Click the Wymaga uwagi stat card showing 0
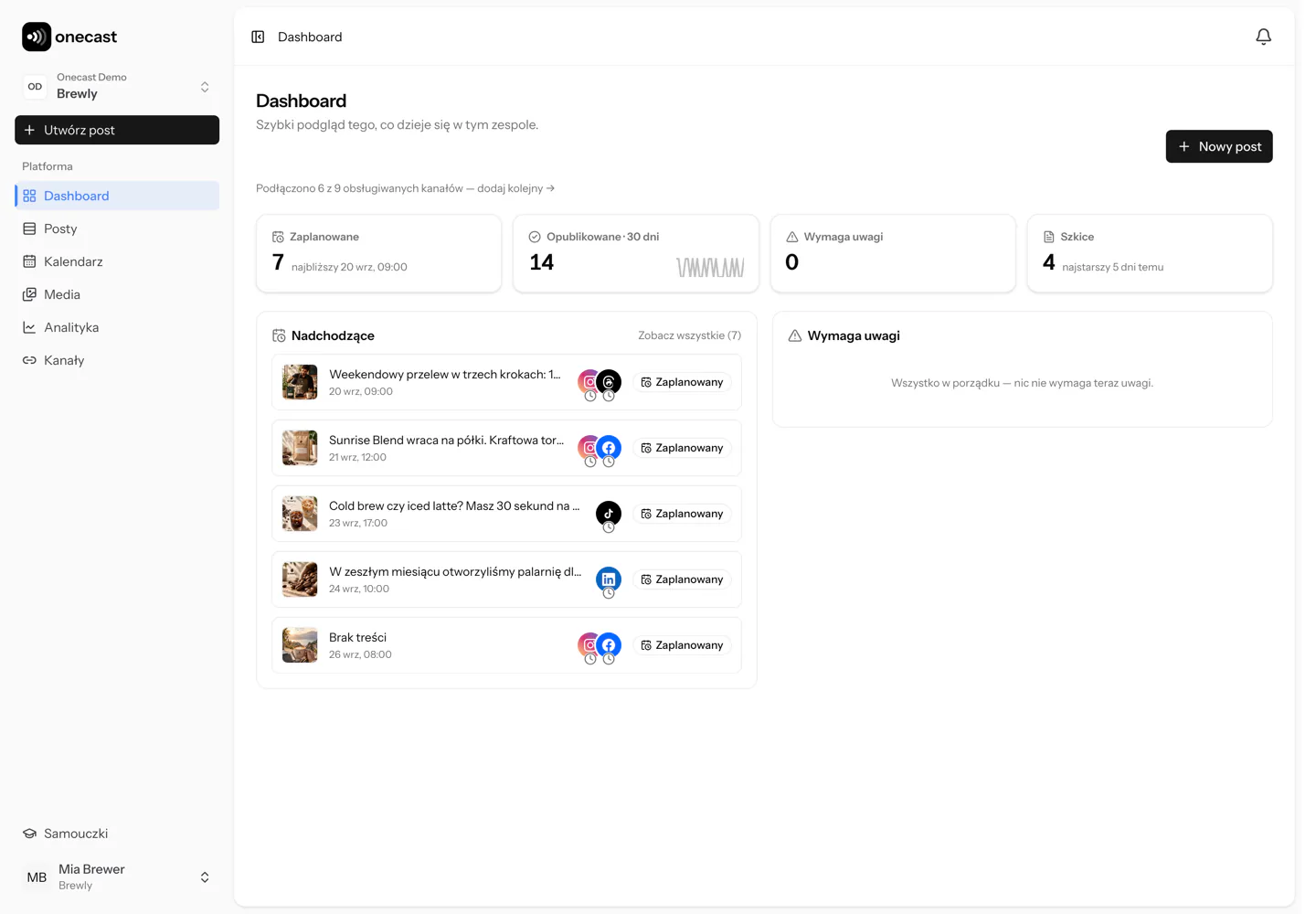This screenshot has height=914, width=1316. pos(893,253)
